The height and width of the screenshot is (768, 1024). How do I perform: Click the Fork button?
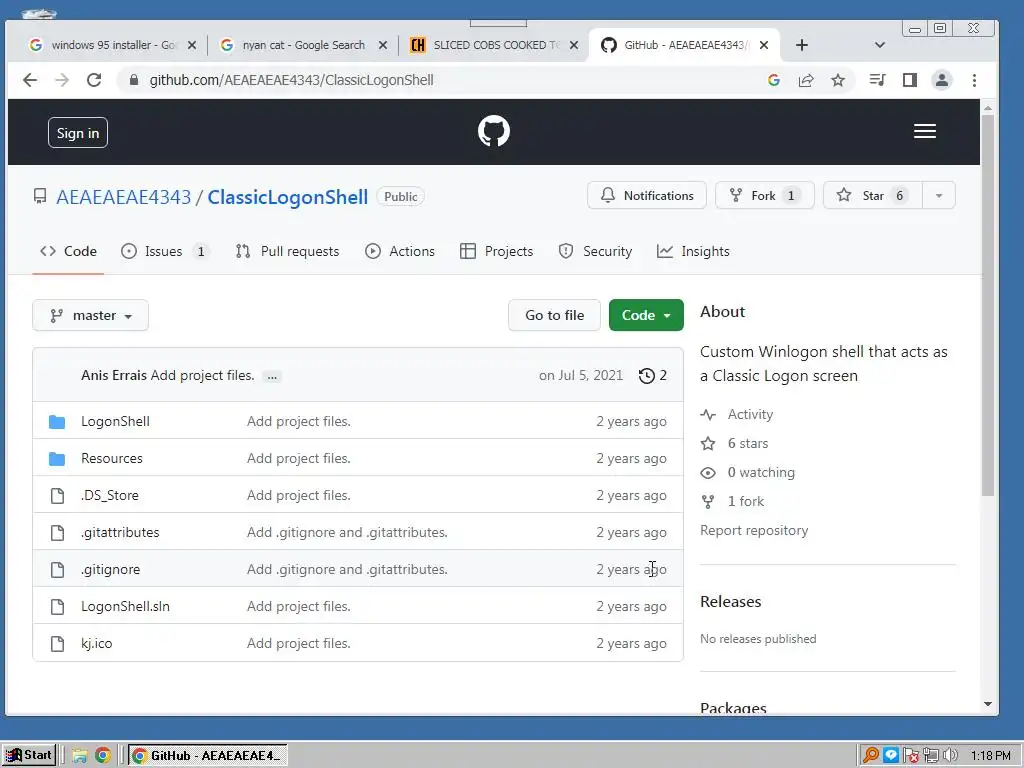[x=765, y=195]
